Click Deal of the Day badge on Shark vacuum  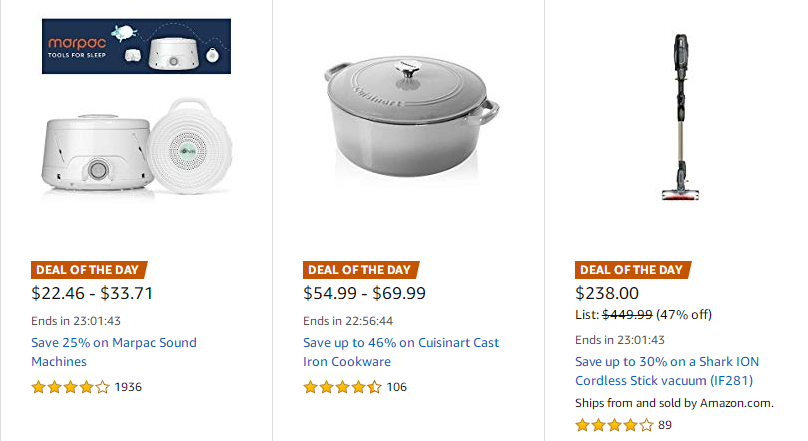(x=633, y=270)
